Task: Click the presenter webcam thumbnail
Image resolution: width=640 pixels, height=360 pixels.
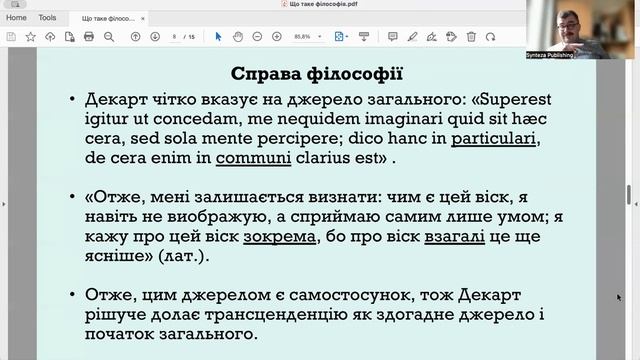Action: [580, 29]
